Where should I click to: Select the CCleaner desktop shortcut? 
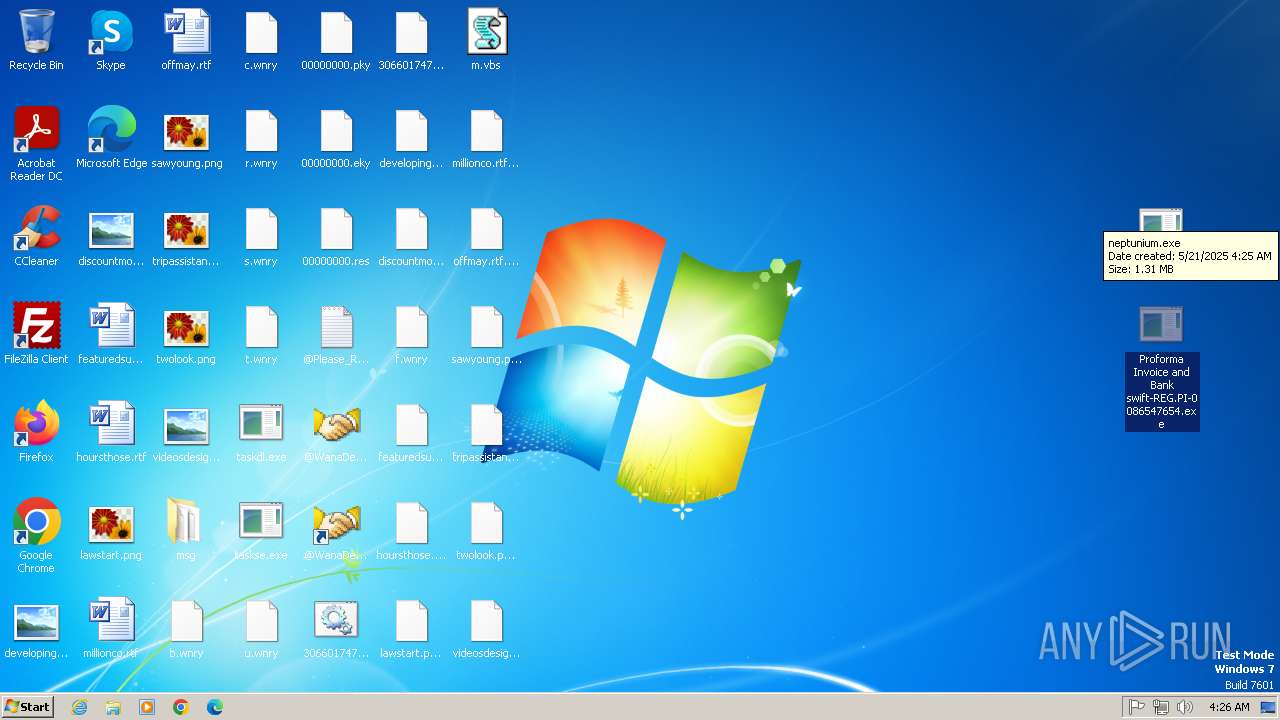coord(36,236)
